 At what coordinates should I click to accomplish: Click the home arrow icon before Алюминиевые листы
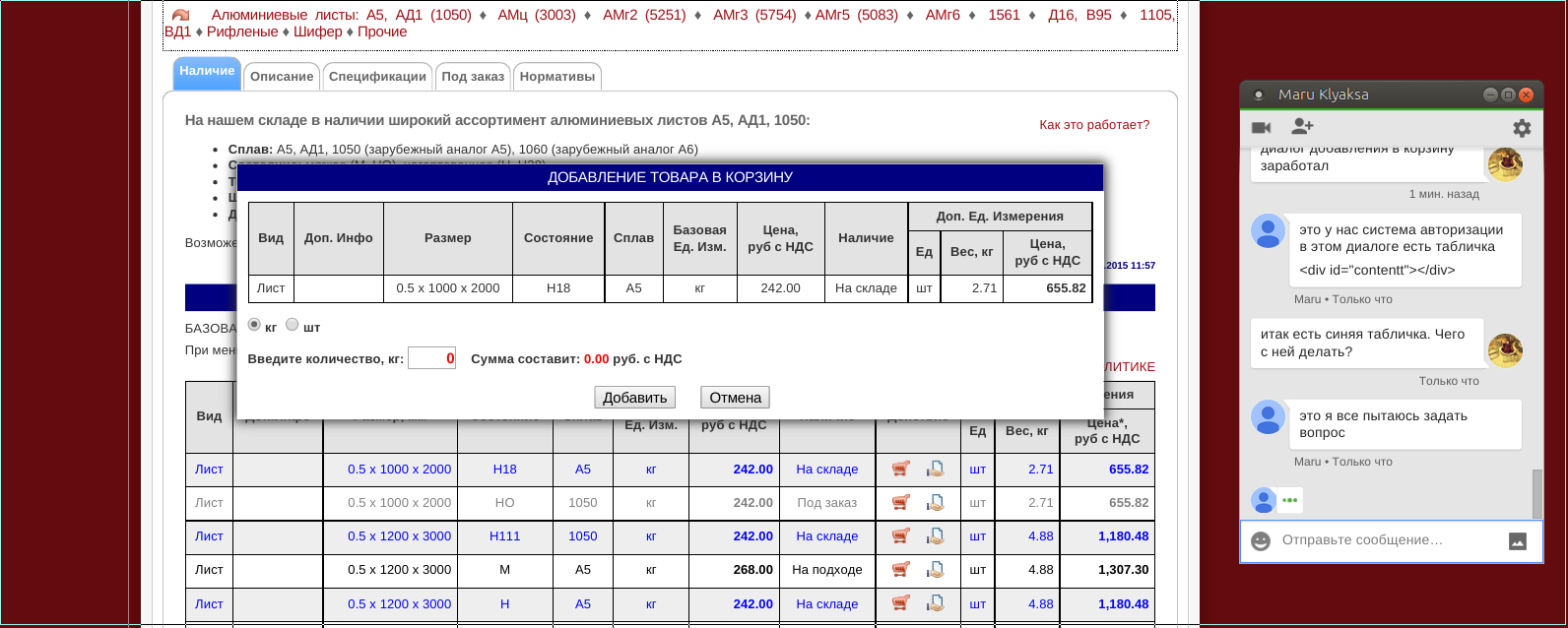(180, 16)
